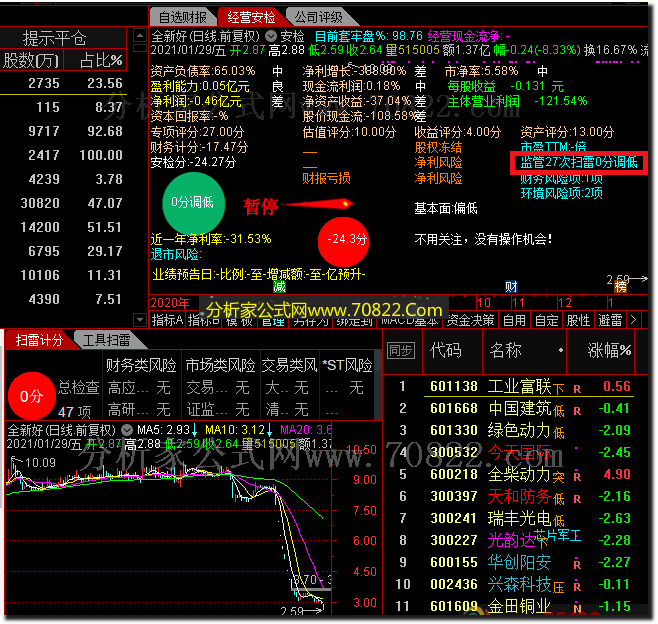Viewport: 658px width, 624px height.
Task: Click the blue 财 marker on the timeline
Action: click(x=511, y=287)
